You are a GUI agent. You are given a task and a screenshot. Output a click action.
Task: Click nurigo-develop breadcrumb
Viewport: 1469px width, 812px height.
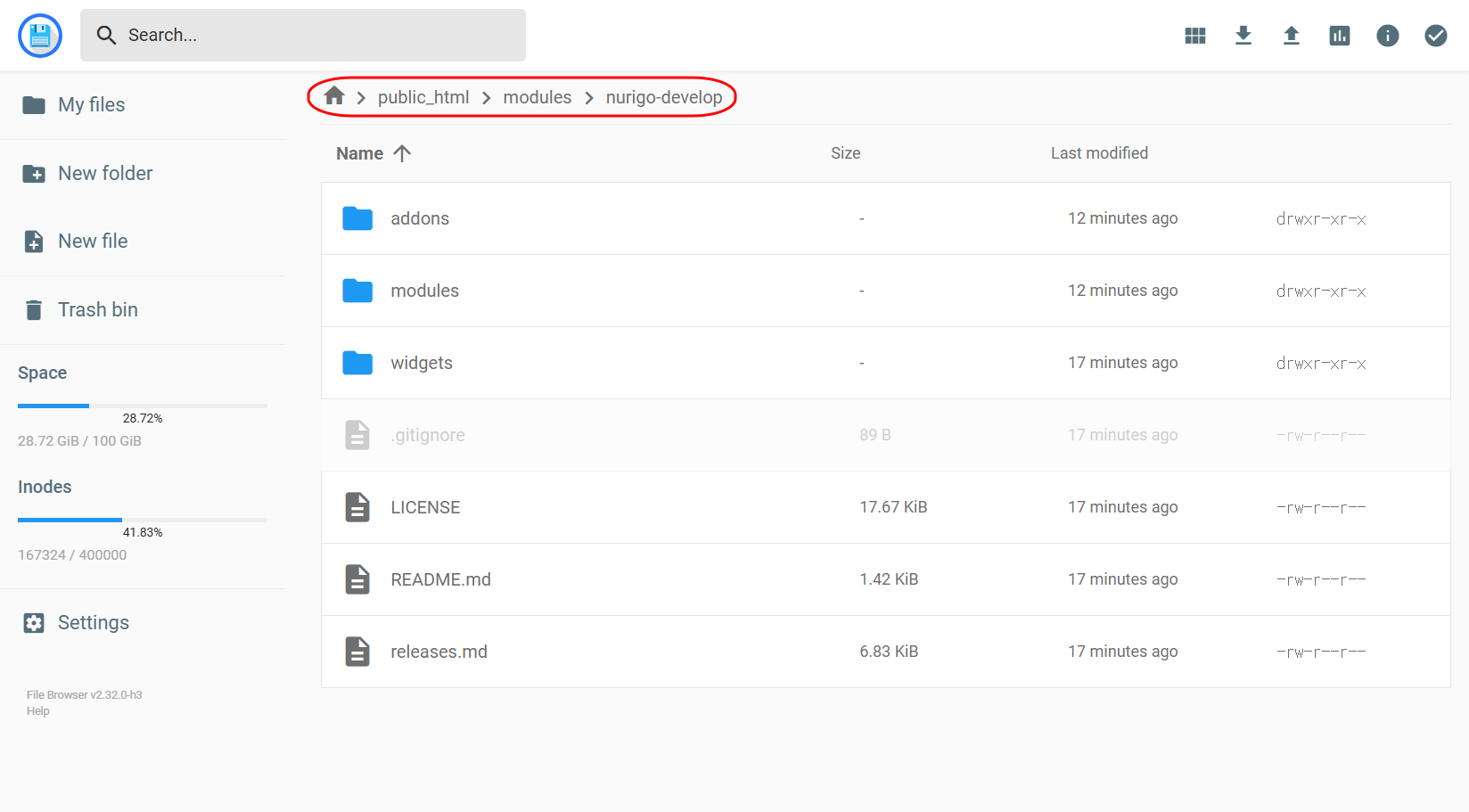664,97
